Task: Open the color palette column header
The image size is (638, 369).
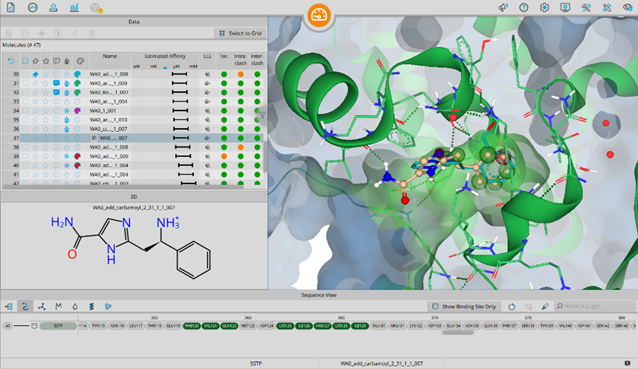Action: pos(80,61)
